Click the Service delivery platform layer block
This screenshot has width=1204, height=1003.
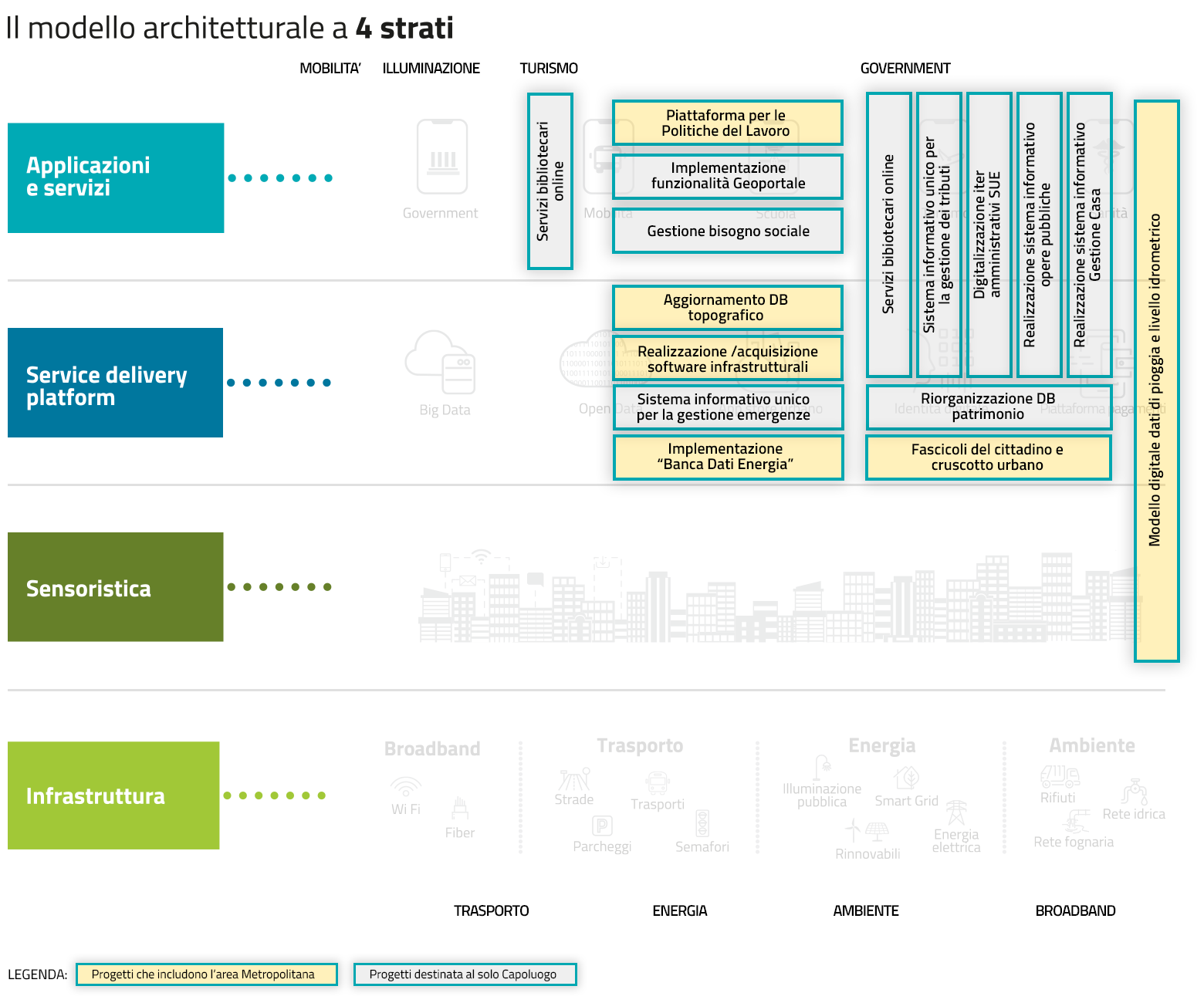[116, 383]
